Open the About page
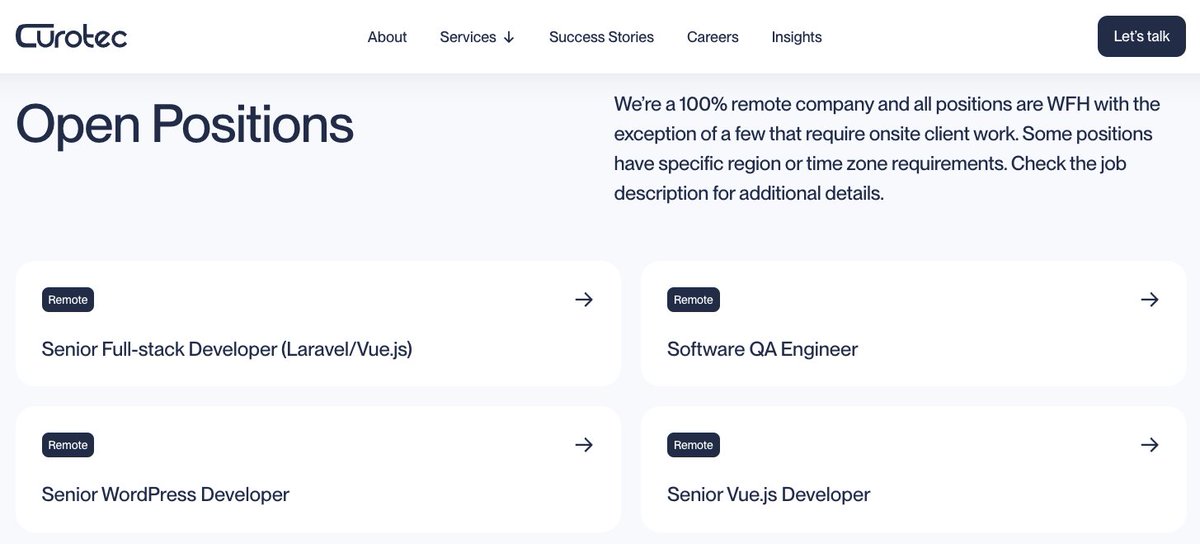Screen dimensions: 1200x544 tap(387, 37)
